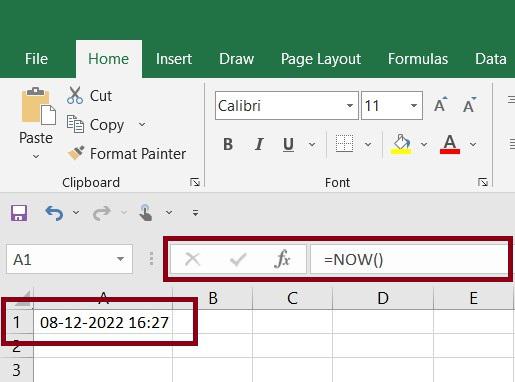515x382 pixels.
Task: Decrease font size with the smaller A icon
Action: [x=470, y=105]
